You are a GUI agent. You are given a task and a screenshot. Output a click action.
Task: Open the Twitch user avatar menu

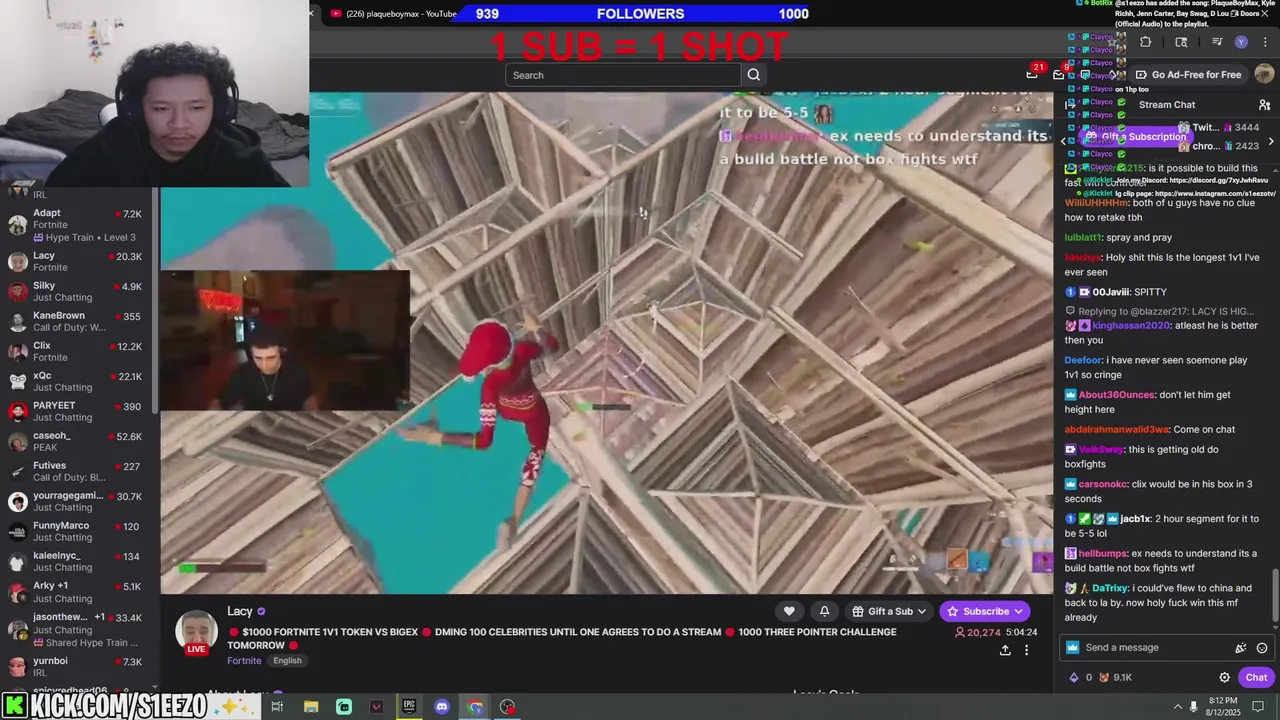(x=1264, y=74)
